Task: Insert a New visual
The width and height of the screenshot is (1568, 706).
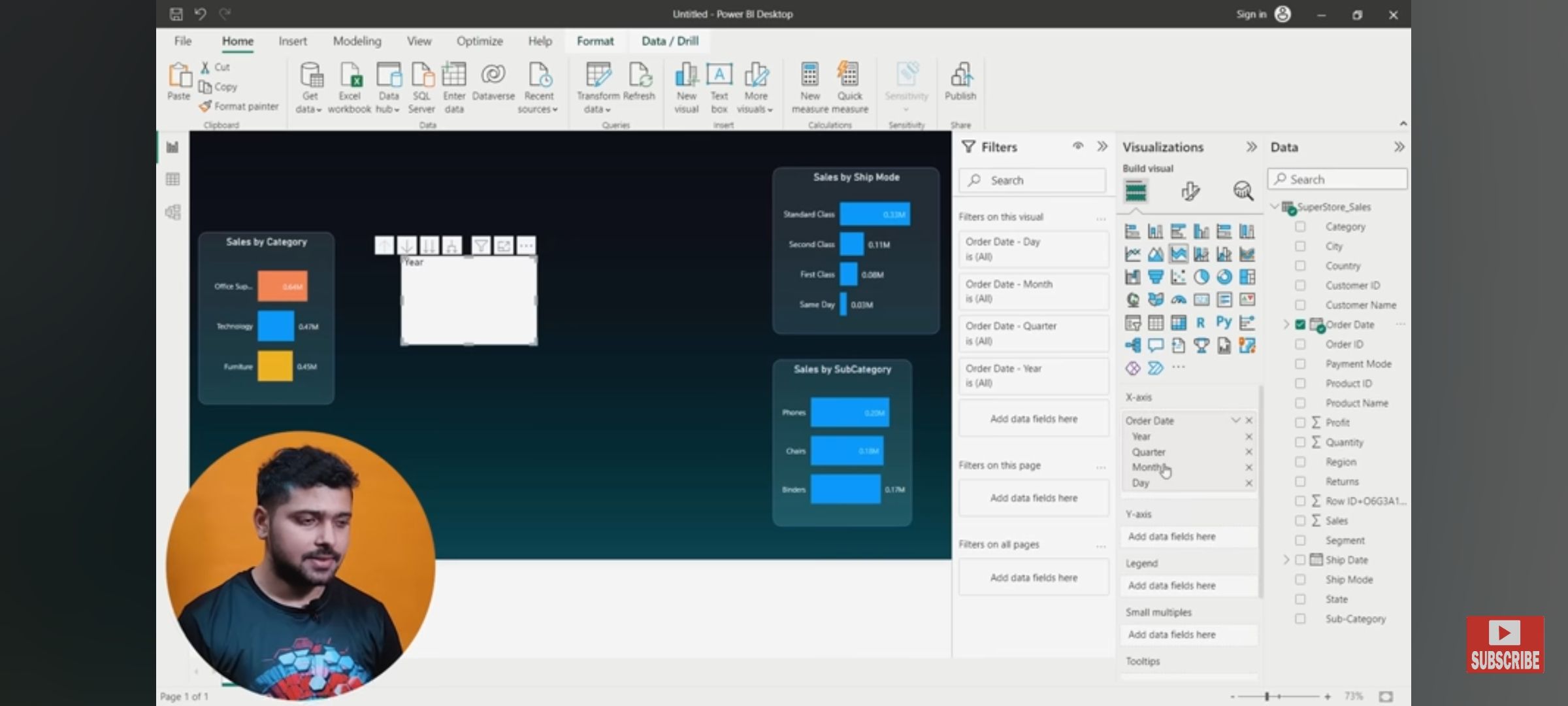Action: click(x=686, y=88)
